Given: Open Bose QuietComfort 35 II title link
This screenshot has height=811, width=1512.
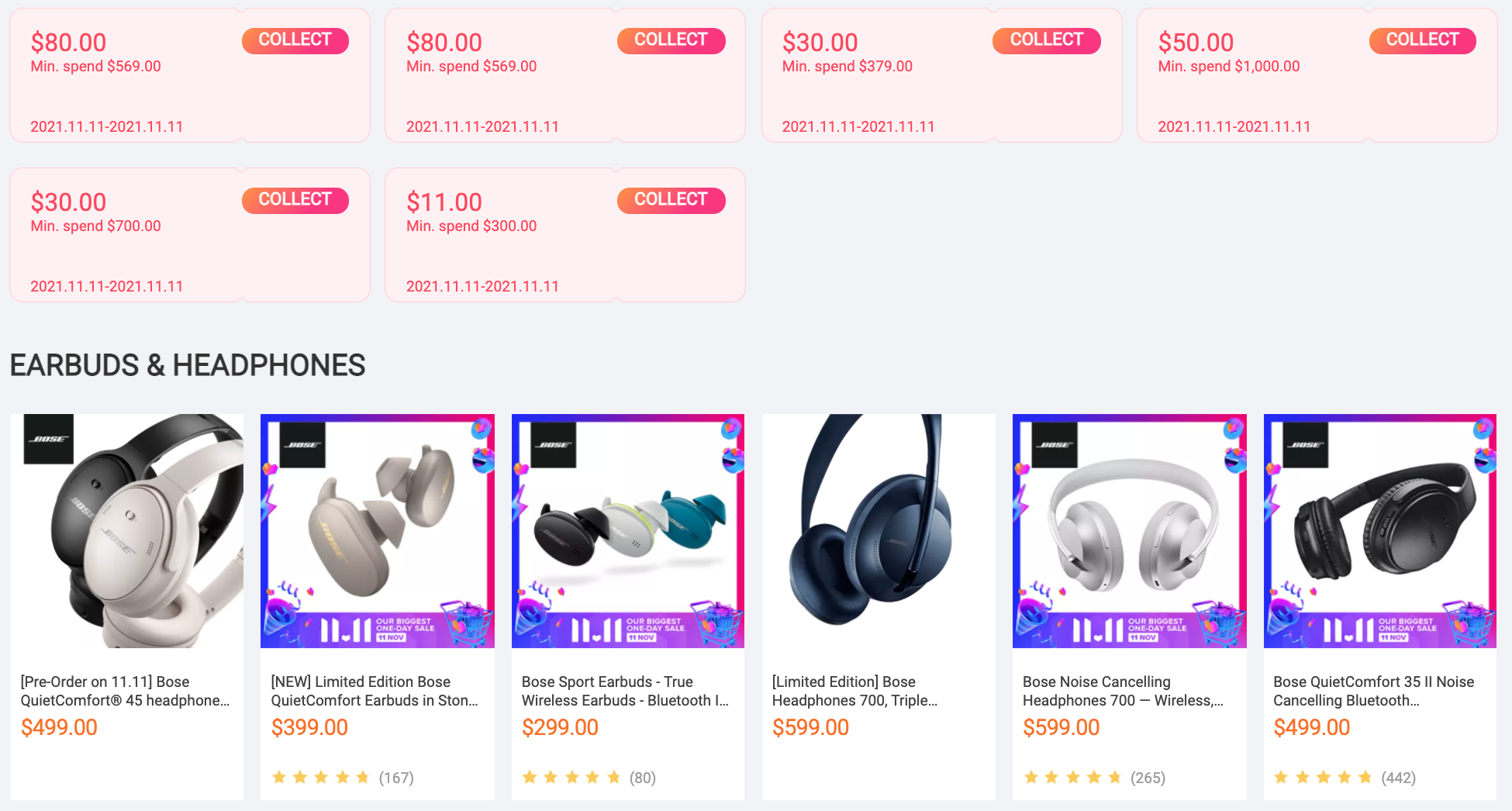Looking at the screenshot, I should click(1374, 691).
